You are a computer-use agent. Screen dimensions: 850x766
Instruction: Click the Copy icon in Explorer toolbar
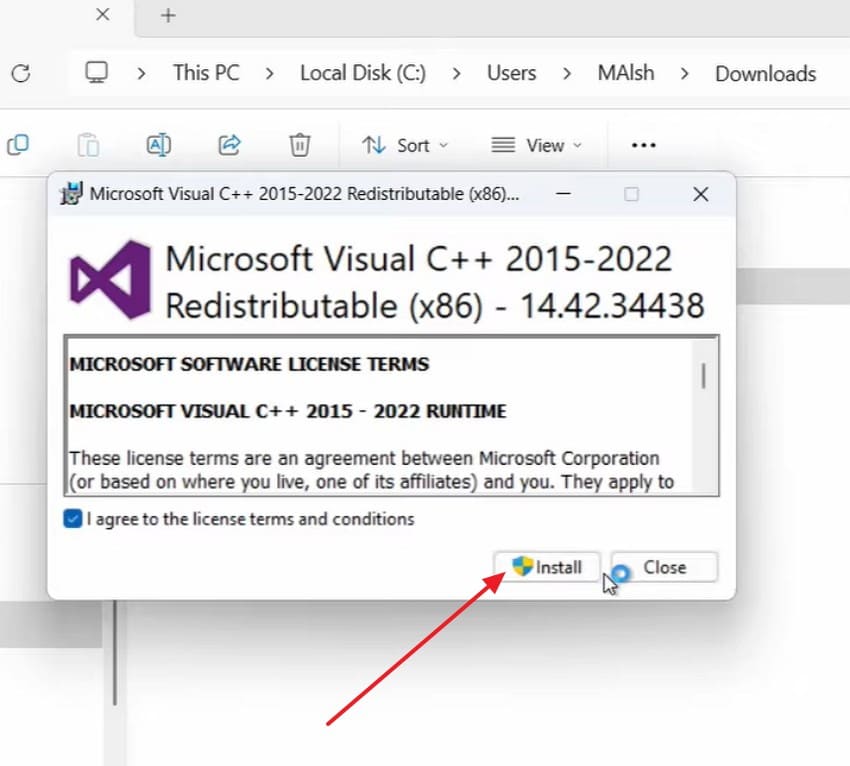[18, 145]
